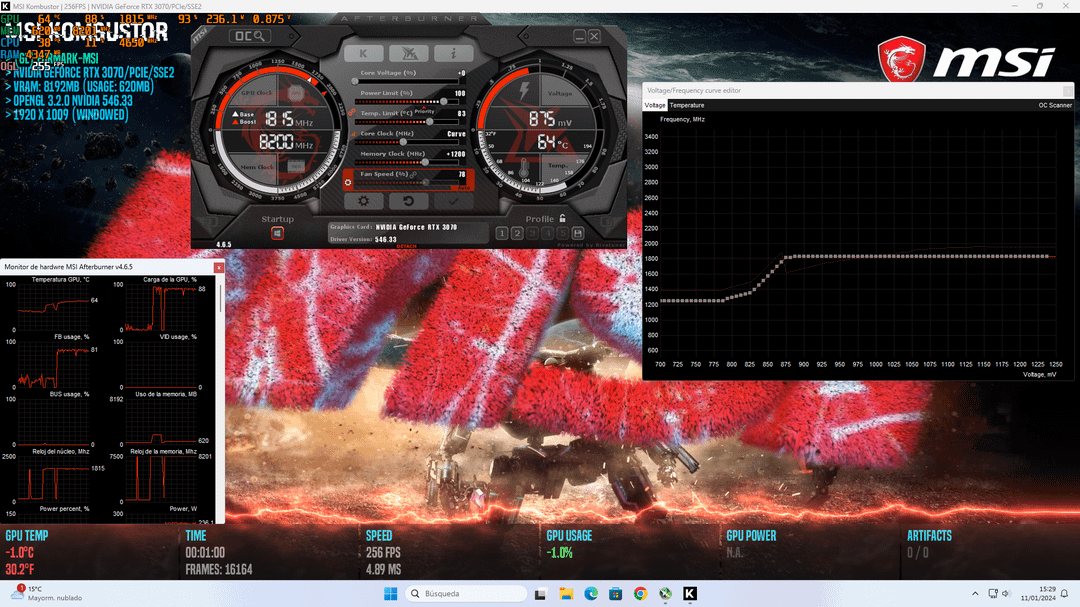1080x607 pixels.
Task: Reset Afterburner settings to default
Action: coord(408,201)
